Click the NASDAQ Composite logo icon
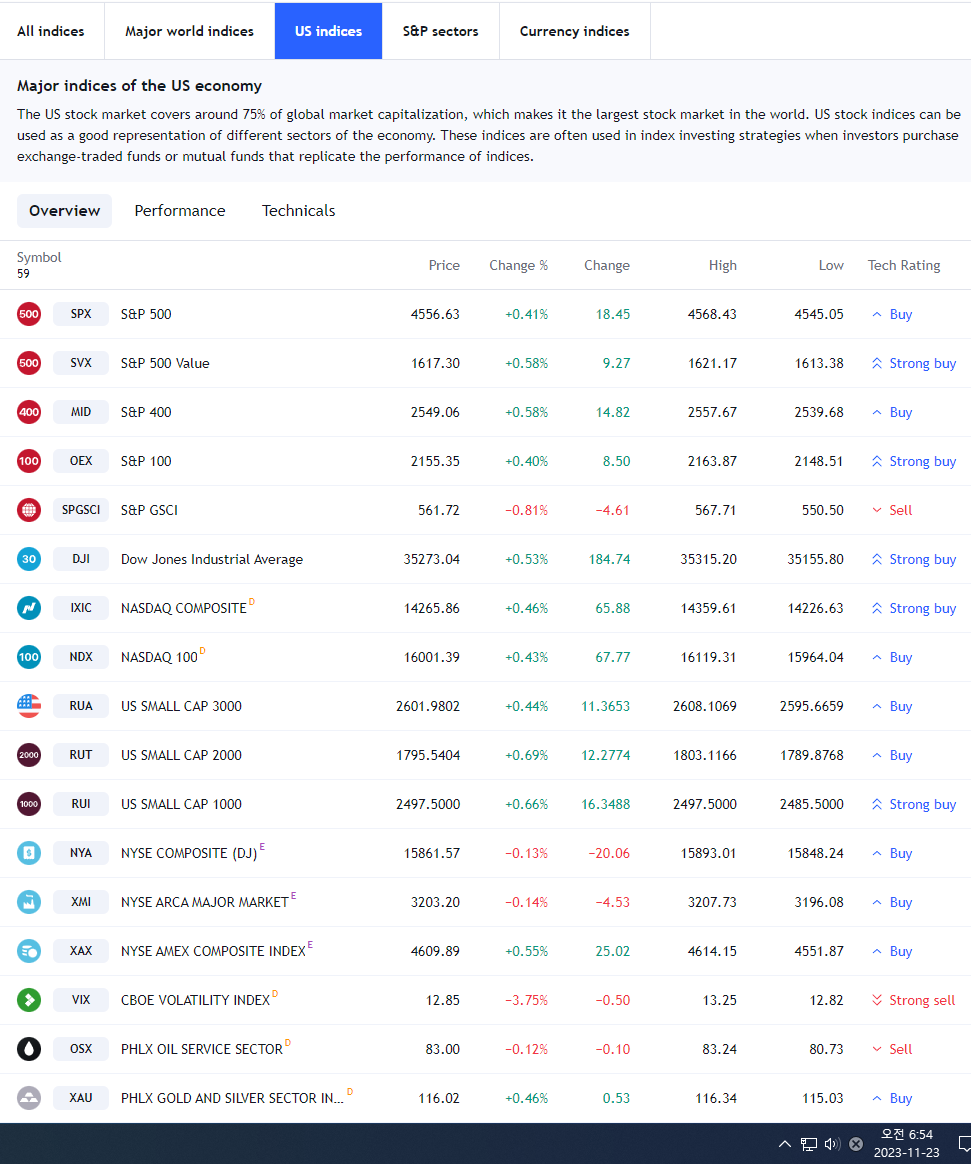This screenshot has width=971, height=1164. (x=29, y=608)
